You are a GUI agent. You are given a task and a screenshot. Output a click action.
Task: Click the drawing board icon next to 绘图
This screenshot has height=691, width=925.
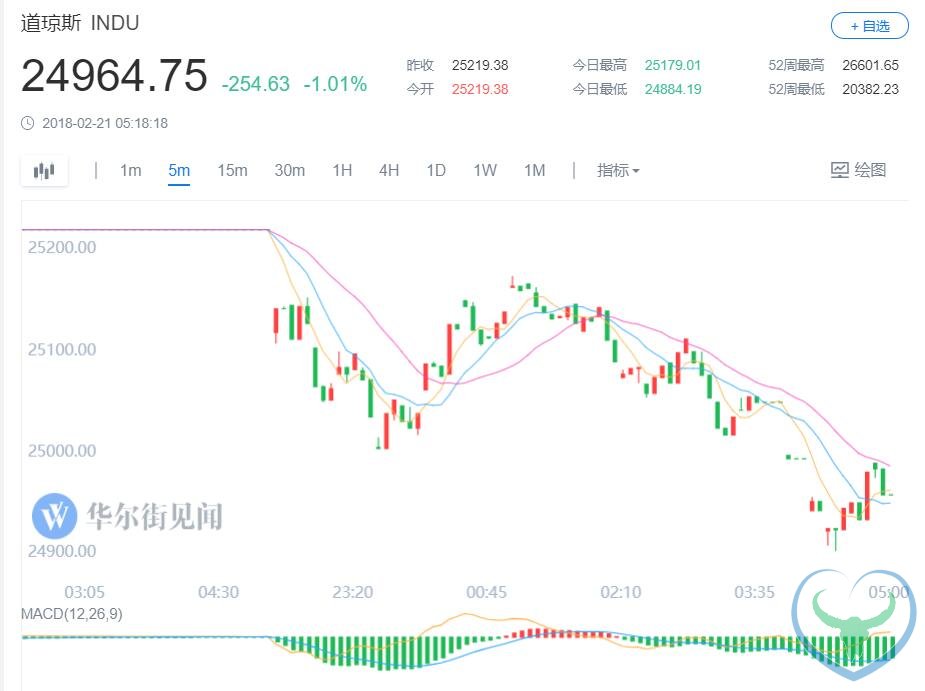point(839,171)
